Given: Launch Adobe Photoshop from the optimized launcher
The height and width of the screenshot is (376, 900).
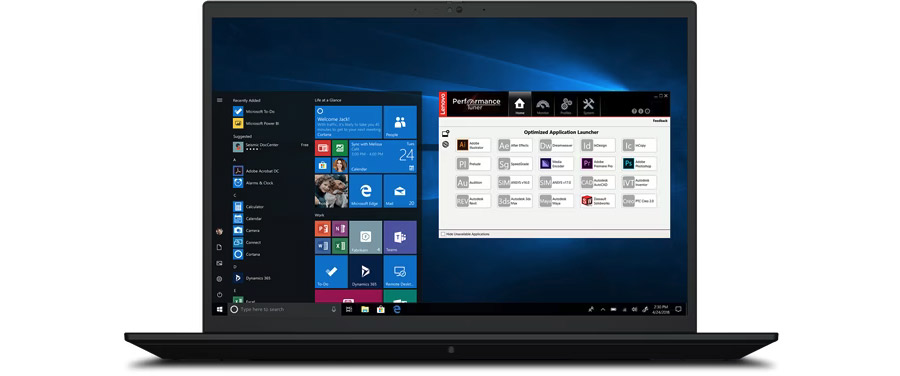Looking at the screenshot, I should pyautogui.click(x=639, y=164).
